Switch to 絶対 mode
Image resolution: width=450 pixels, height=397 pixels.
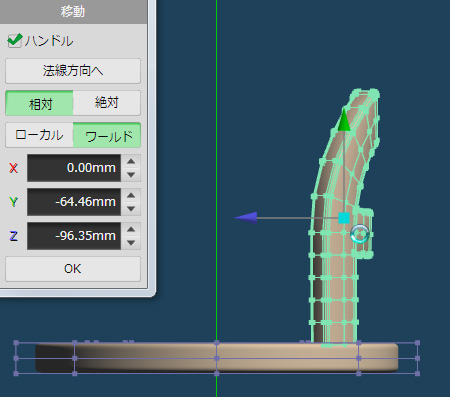[107, 103]
